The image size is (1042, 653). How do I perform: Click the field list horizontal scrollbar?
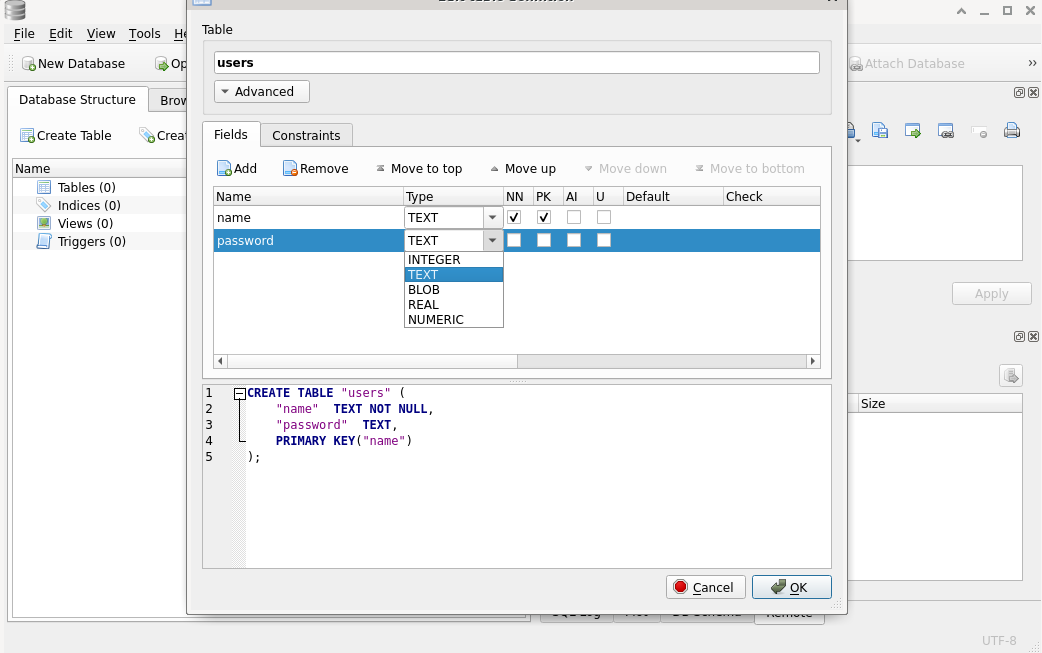pyautogui.click(x=372, y=361)
